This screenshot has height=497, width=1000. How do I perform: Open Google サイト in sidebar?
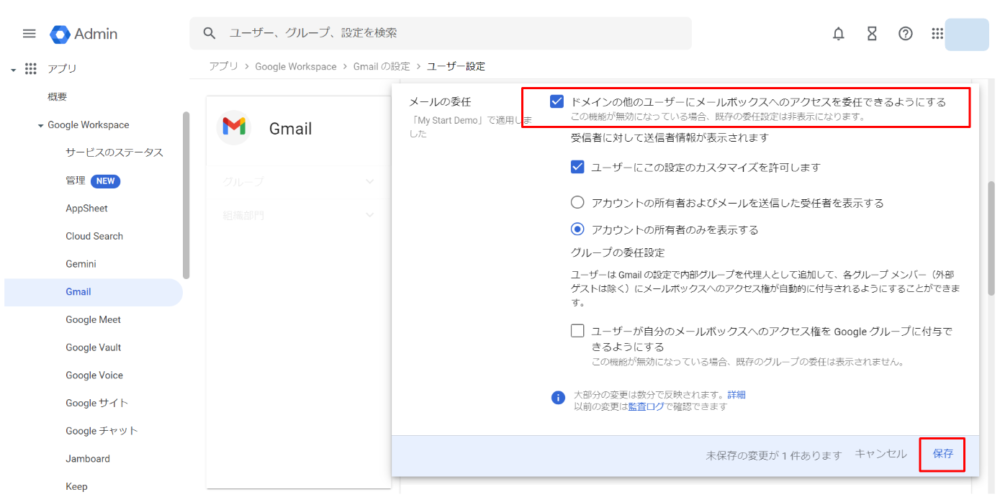(96, 403)
